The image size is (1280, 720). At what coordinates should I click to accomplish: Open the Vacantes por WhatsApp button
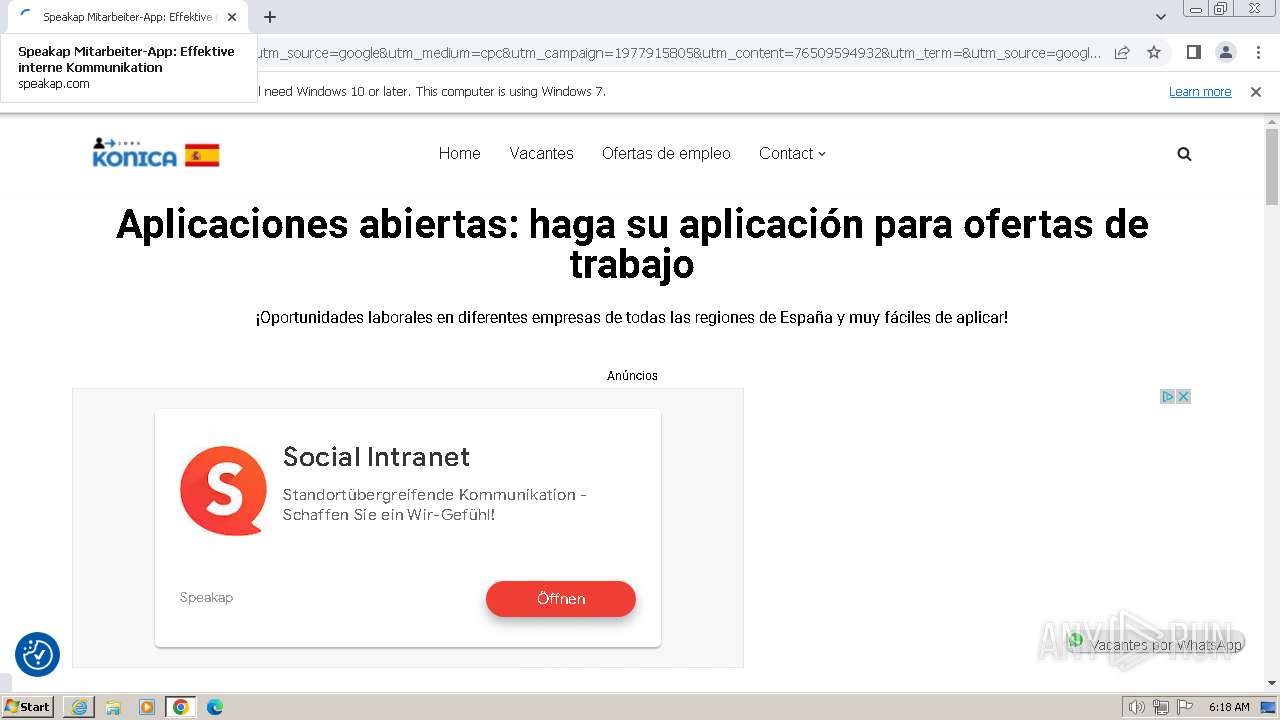1155,643
